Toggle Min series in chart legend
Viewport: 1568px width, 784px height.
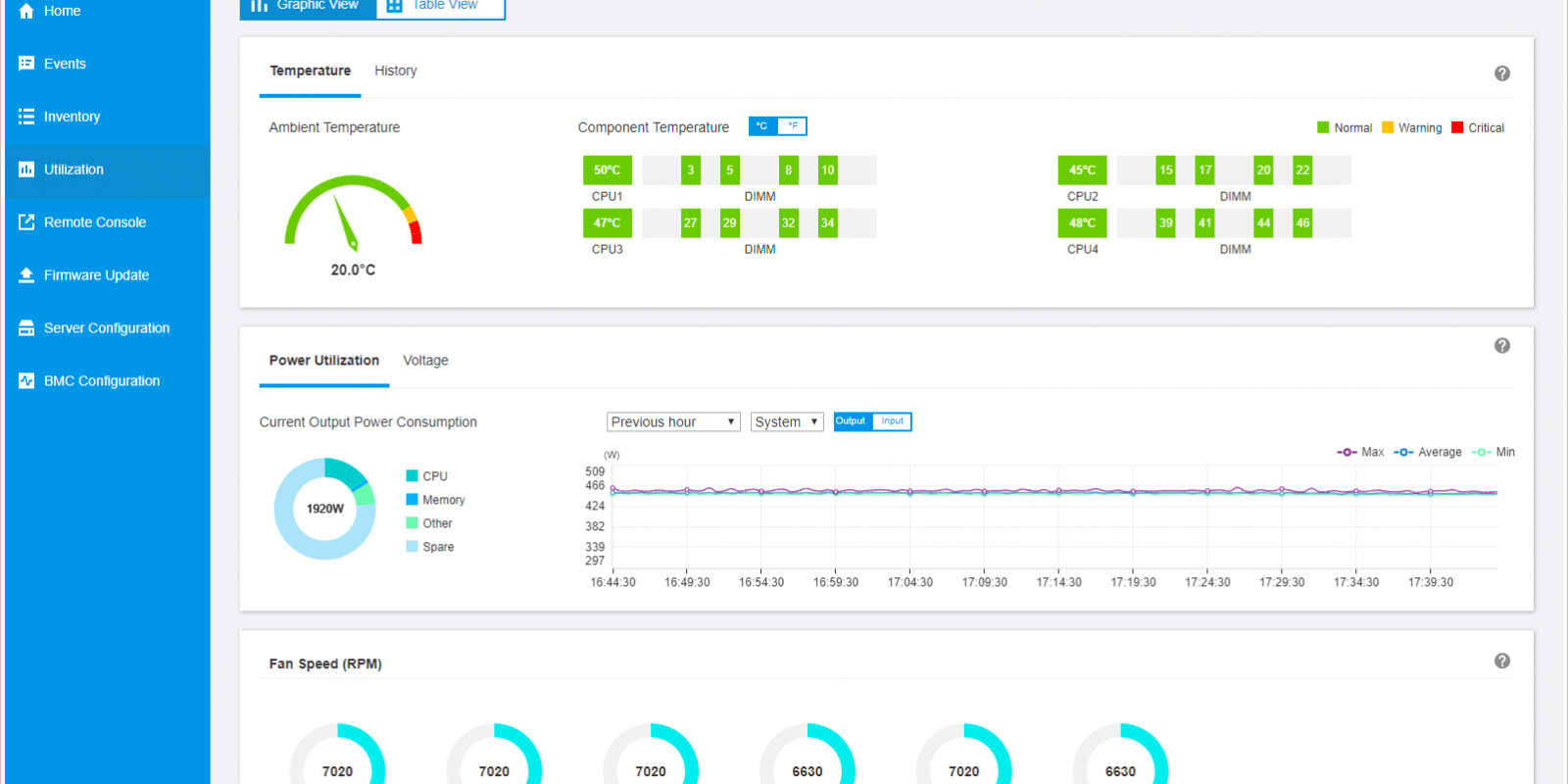click(x=1494, y=452)
